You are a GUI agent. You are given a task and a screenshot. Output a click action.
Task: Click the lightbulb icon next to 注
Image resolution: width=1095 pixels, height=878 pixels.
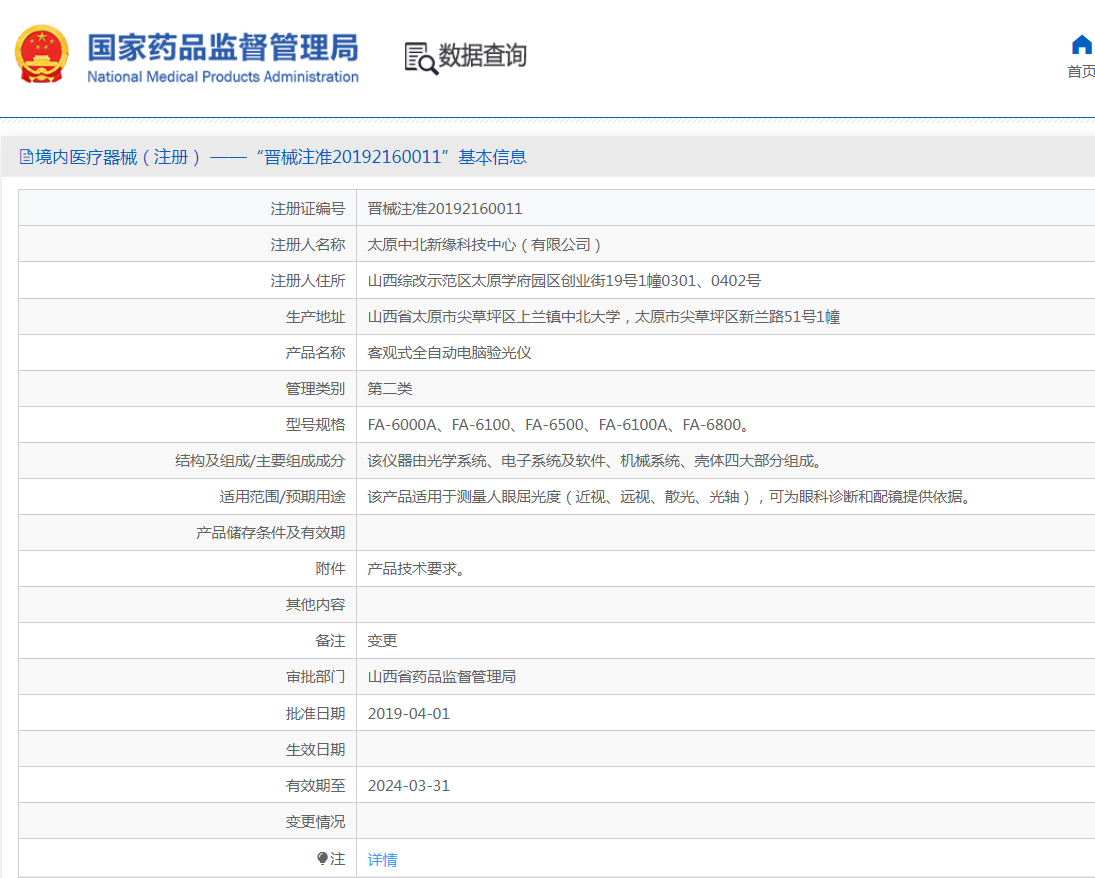click(x=322, y=858)
